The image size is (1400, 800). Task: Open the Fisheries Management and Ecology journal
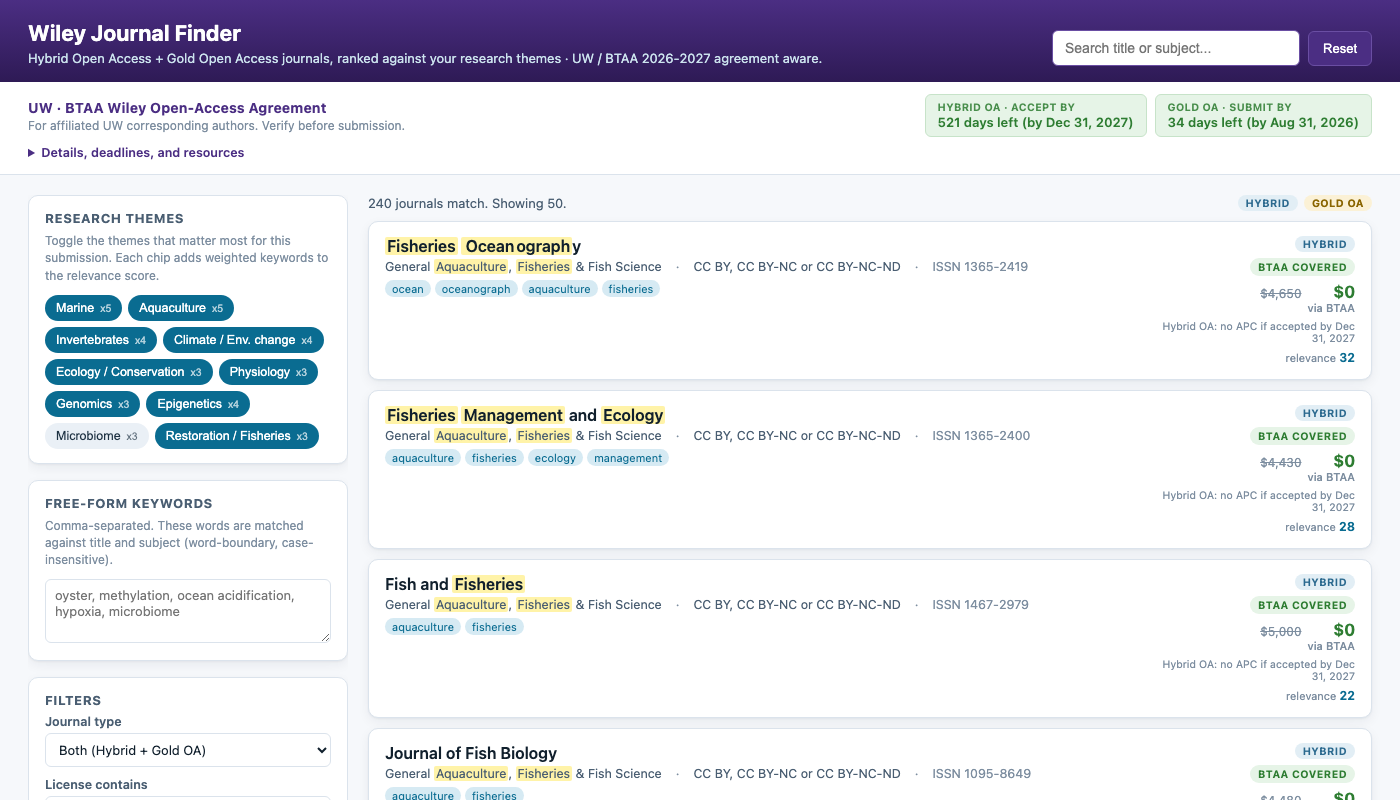[x=525, y=415]
